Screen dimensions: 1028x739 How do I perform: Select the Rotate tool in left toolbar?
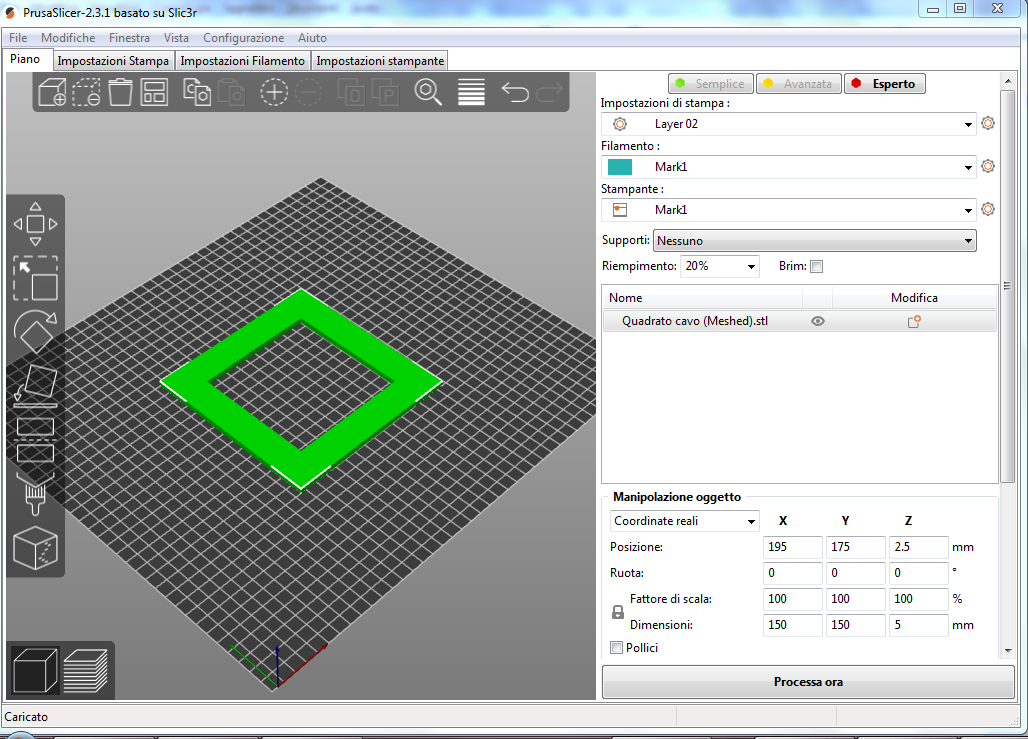tap(35, 331)
